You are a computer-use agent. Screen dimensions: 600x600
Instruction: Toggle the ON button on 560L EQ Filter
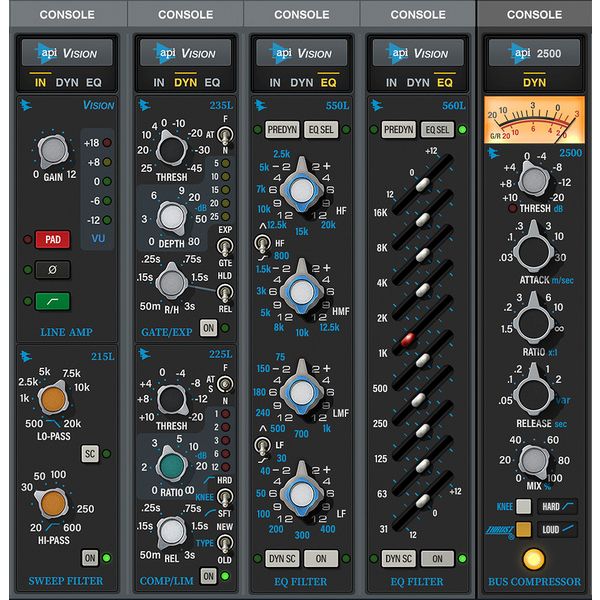437,559
